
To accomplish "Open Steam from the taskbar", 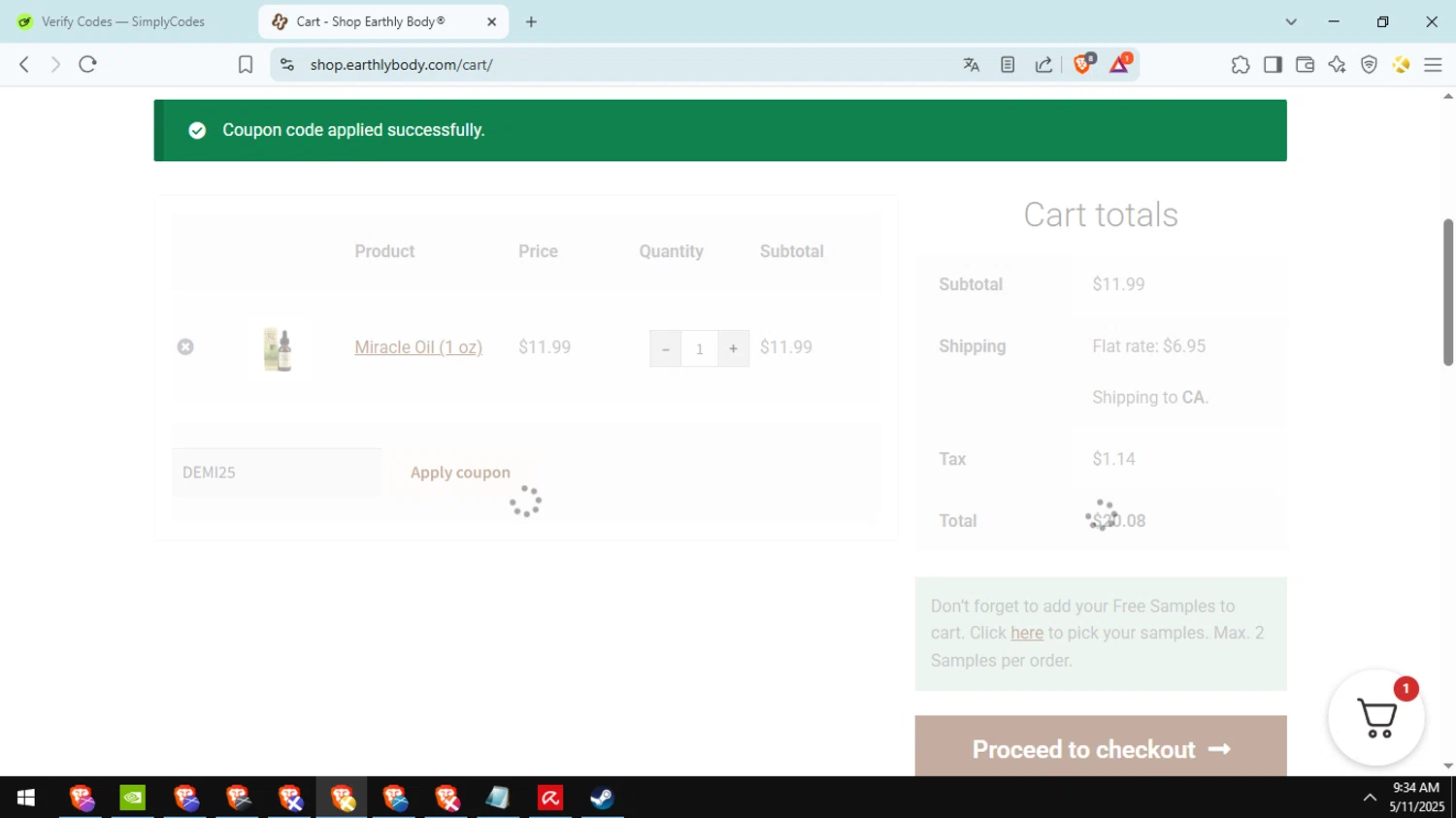I will 603,798.
